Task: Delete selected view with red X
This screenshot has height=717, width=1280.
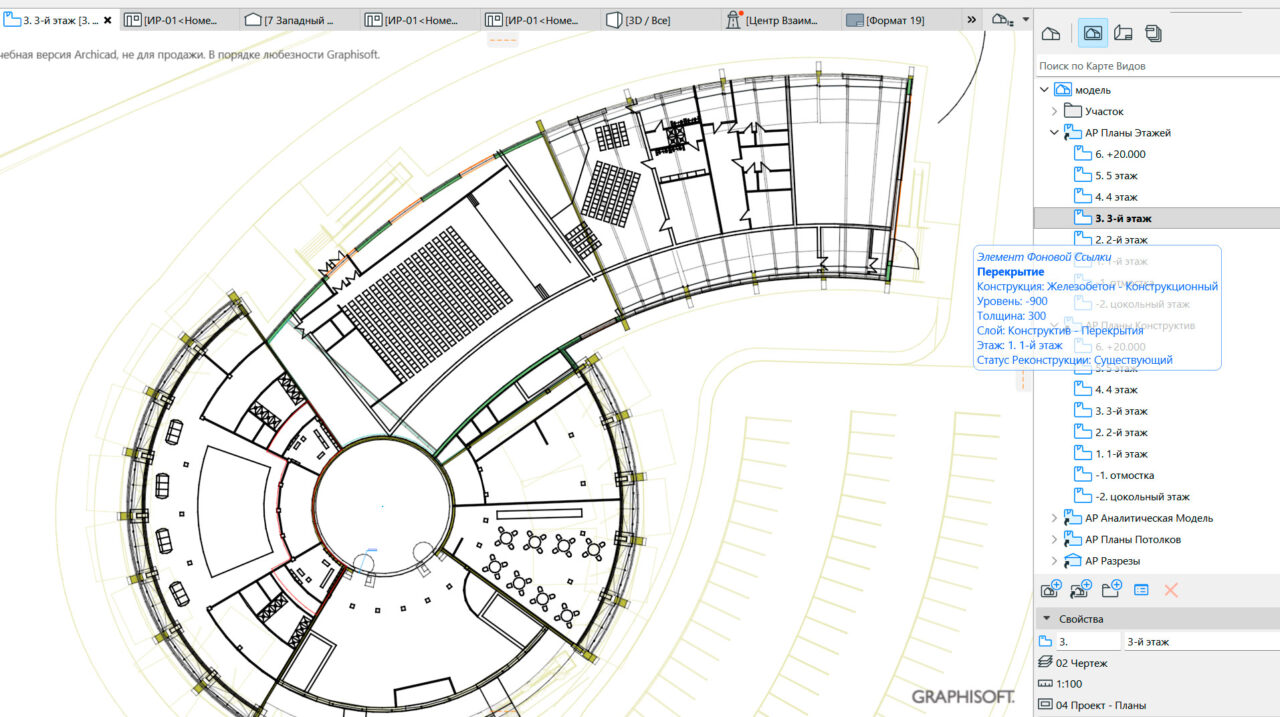Action: 1171,590
